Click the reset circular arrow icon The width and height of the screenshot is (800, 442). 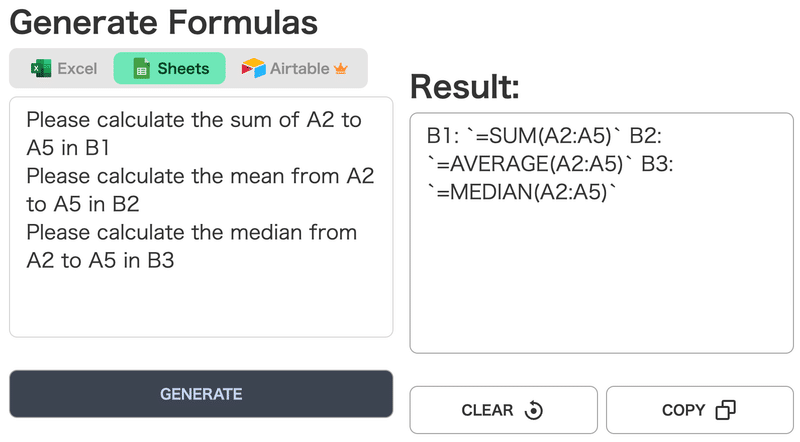tap(534, 410)
